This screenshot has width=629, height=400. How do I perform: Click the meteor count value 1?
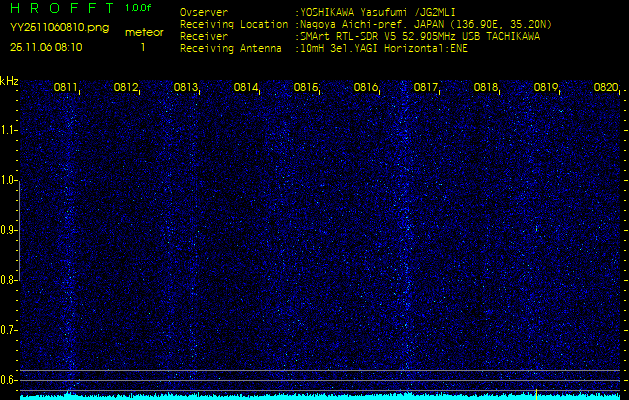click(x=143, y=47)
